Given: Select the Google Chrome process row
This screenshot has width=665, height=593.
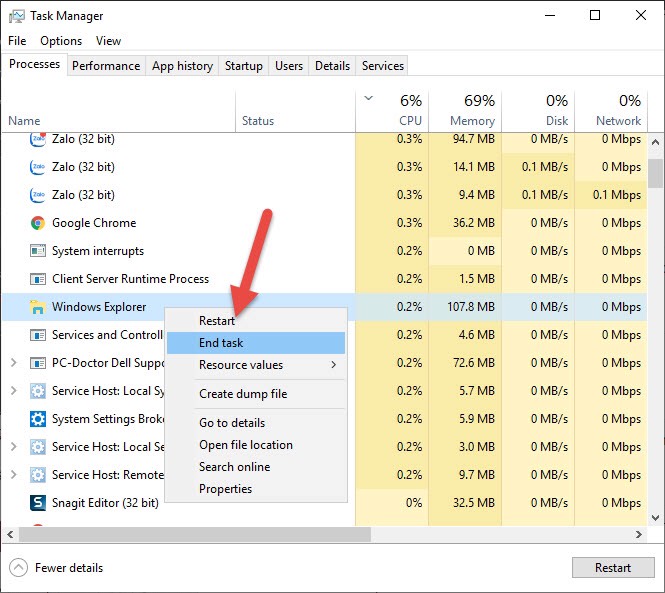Looking at the screenshot, I should pos(324,223).
